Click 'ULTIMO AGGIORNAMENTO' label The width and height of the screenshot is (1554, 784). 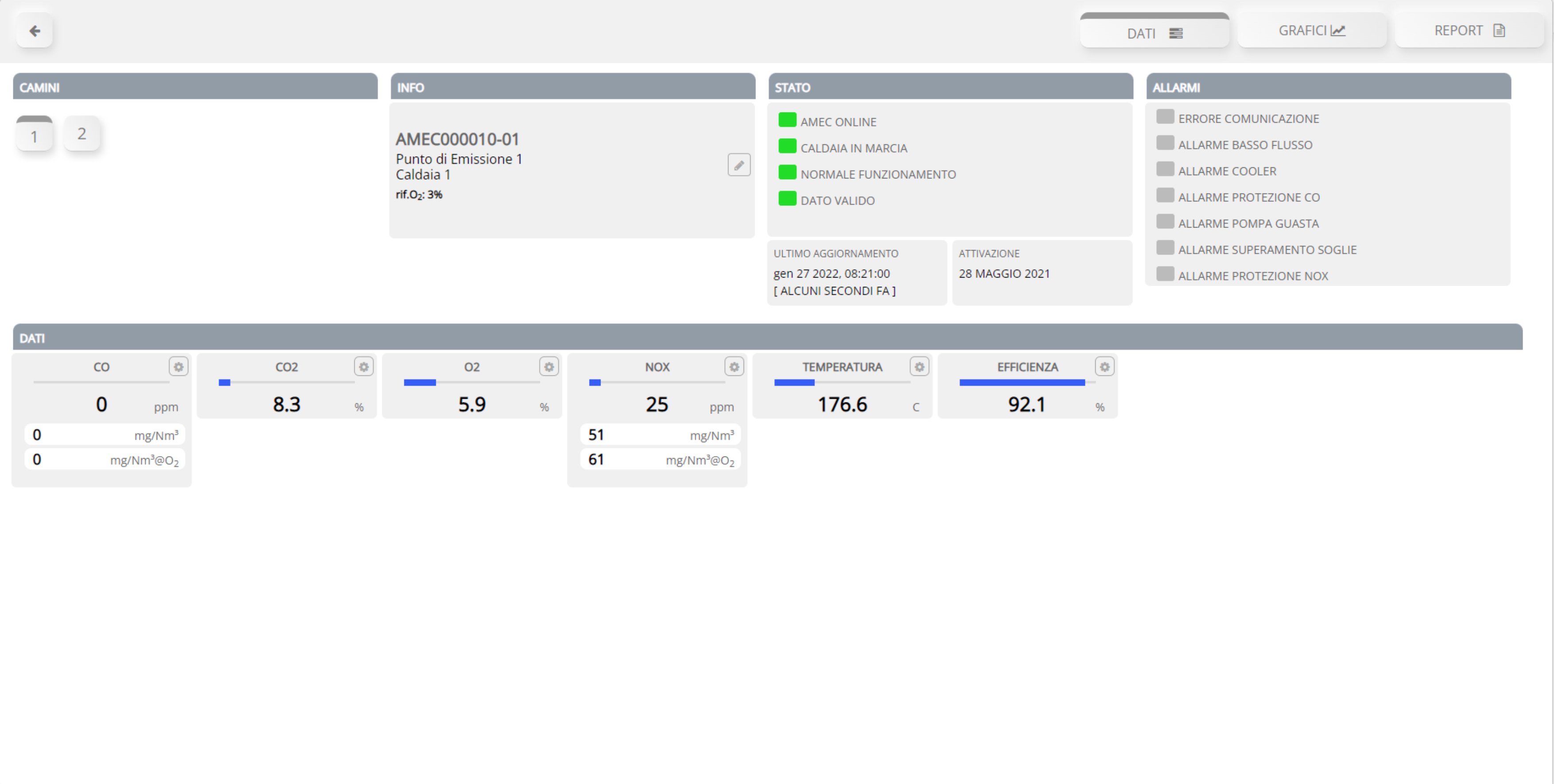(x=836, y=254)
